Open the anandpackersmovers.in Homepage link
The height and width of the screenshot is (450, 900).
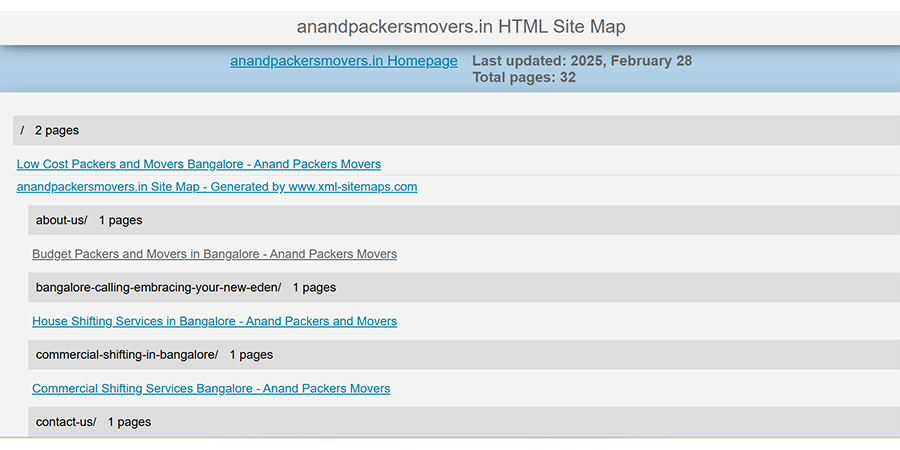point(344,61)
